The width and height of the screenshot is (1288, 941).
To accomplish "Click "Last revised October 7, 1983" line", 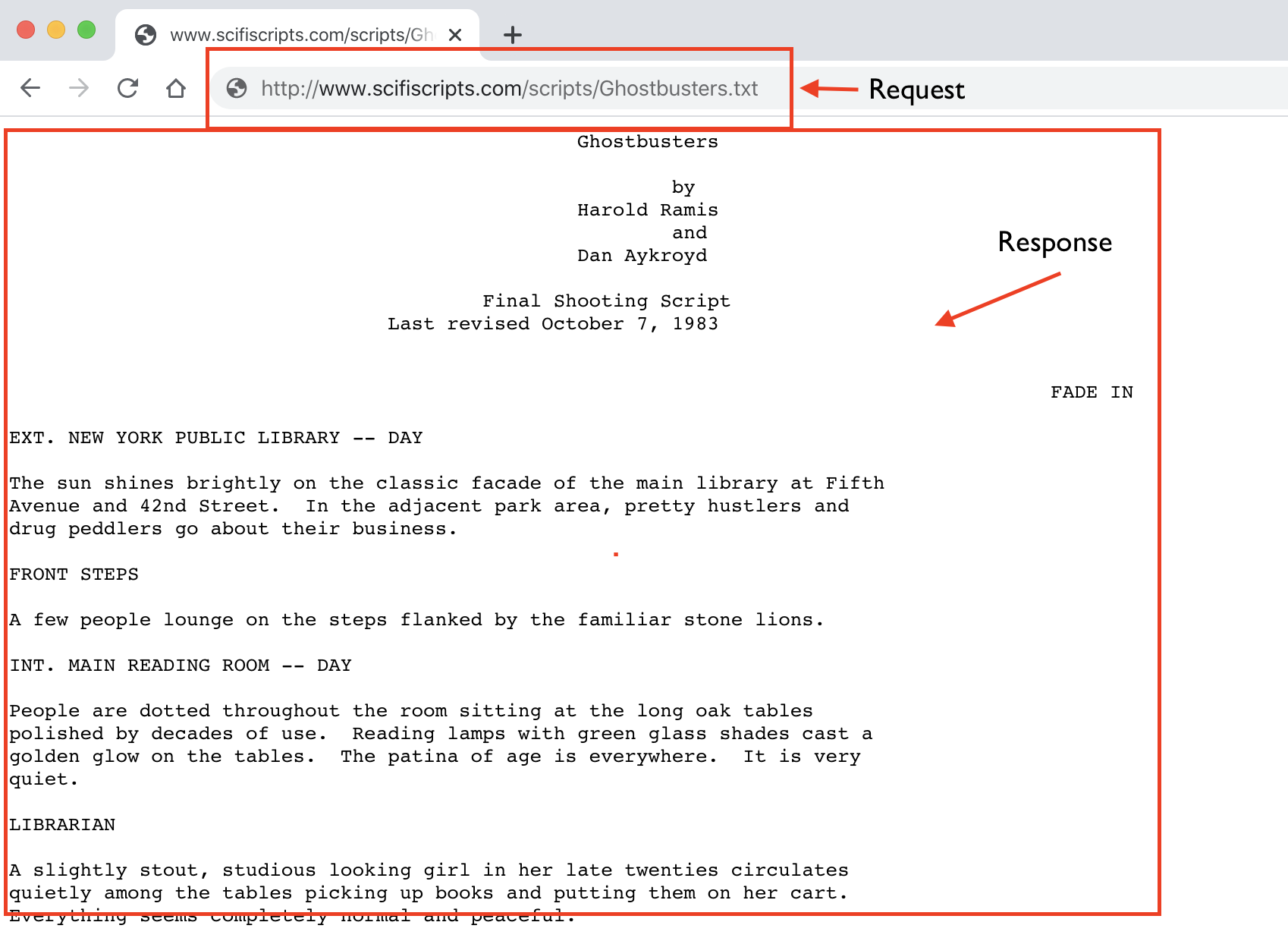I will (x=552, y=324).
